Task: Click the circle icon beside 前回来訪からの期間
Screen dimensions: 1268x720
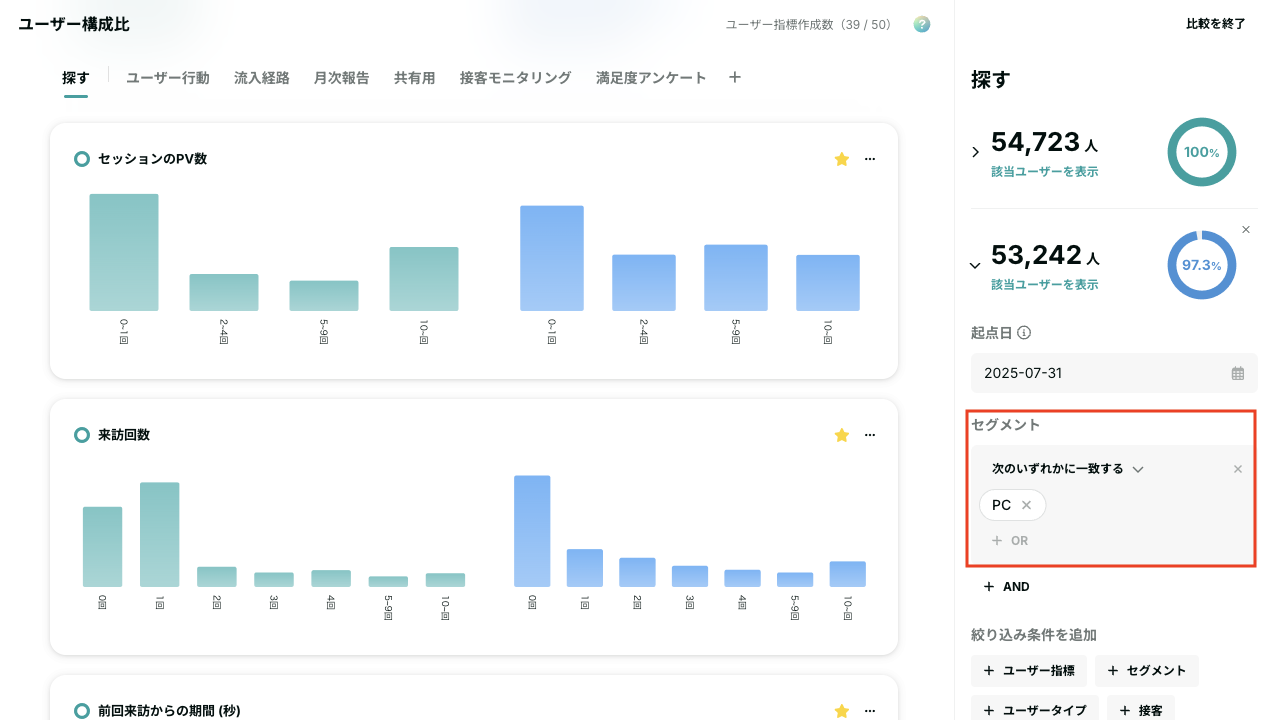Action: pyautogui.click(x=82, y=711)
